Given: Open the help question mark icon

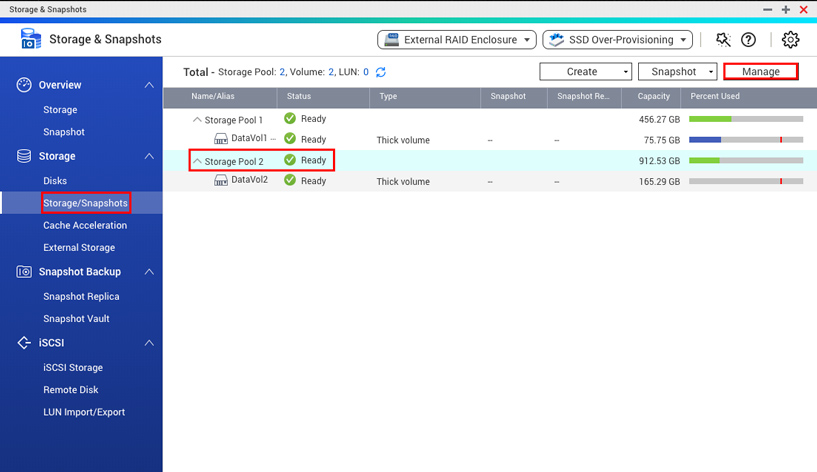Looking at the screenshot, I should [x=748, y=40].
